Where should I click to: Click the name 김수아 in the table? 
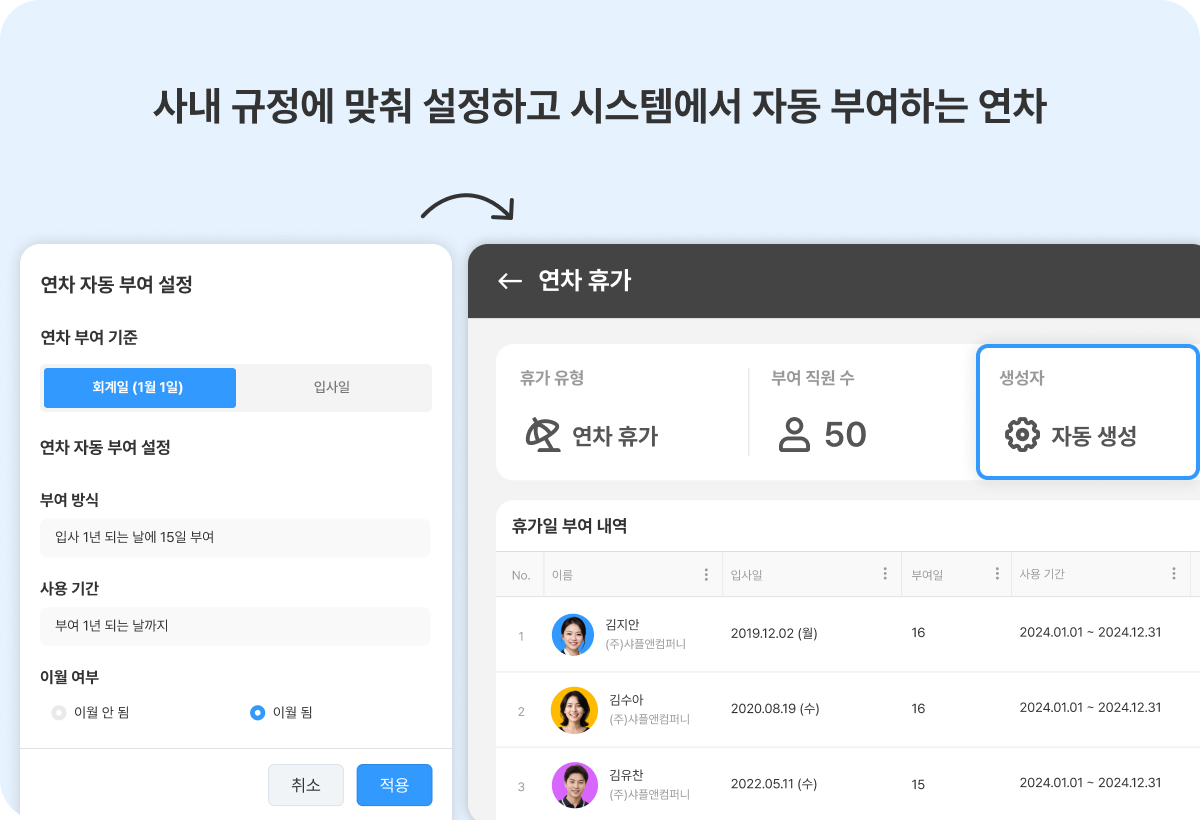(x=625, y=699)
